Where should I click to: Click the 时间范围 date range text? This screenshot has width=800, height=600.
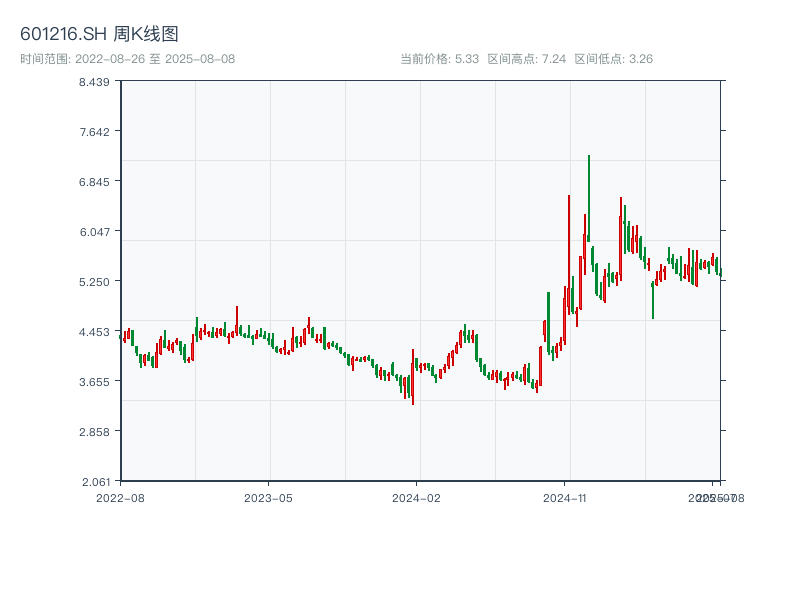[x=127, y=59]
